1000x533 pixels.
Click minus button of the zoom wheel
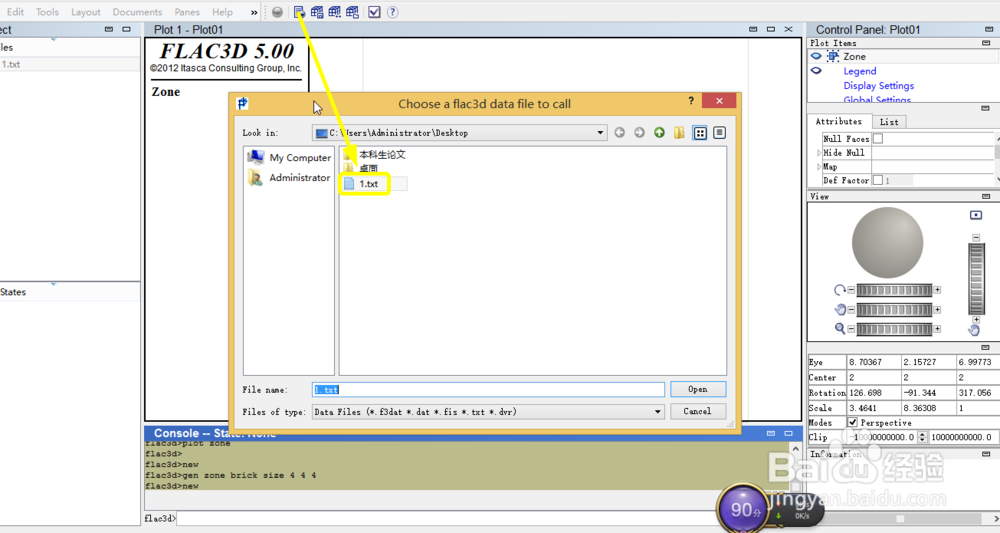tap(851, 329)
